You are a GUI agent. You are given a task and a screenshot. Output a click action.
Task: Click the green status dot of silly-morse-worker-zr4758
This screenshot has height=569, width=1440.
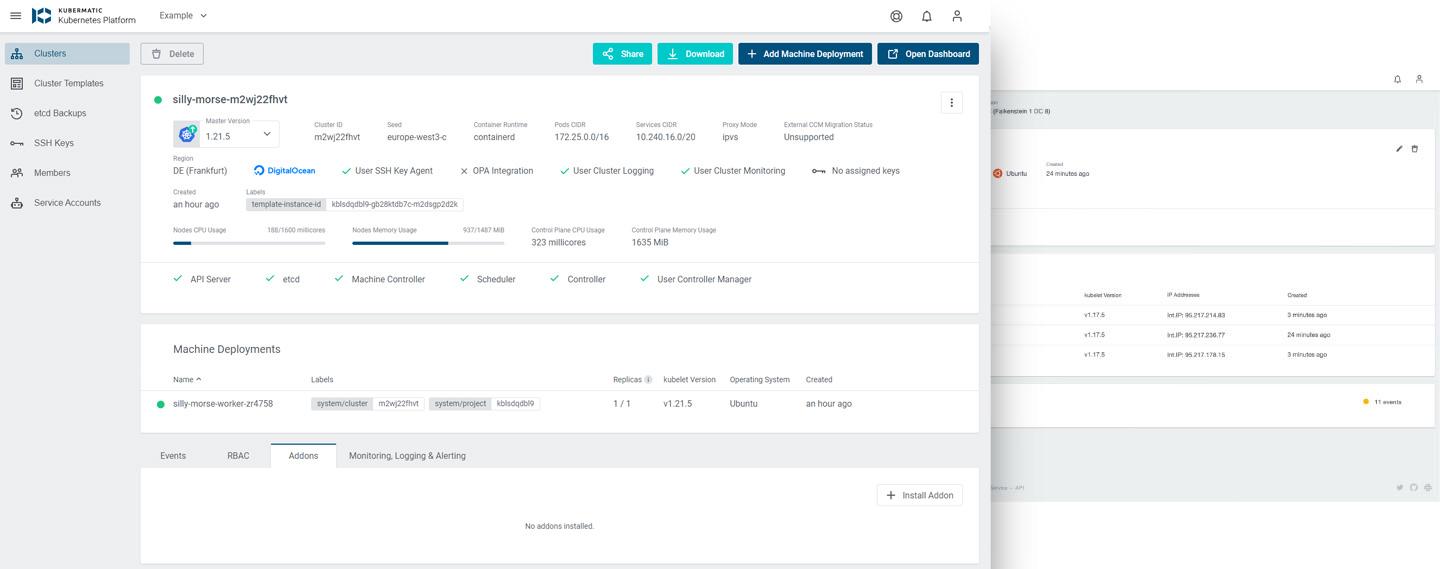pyautogui.click(x=160, y=404)
